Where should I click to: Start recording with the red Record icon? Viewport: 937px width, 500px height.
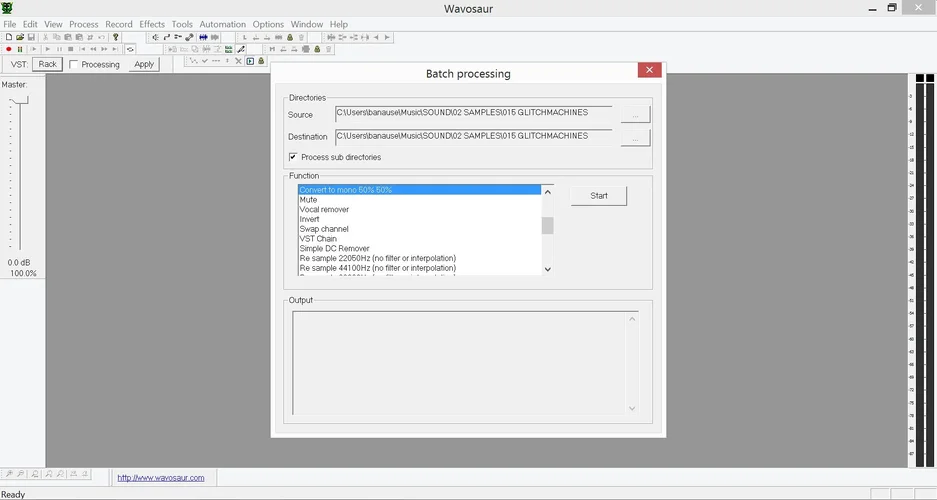tap(8, 49)
